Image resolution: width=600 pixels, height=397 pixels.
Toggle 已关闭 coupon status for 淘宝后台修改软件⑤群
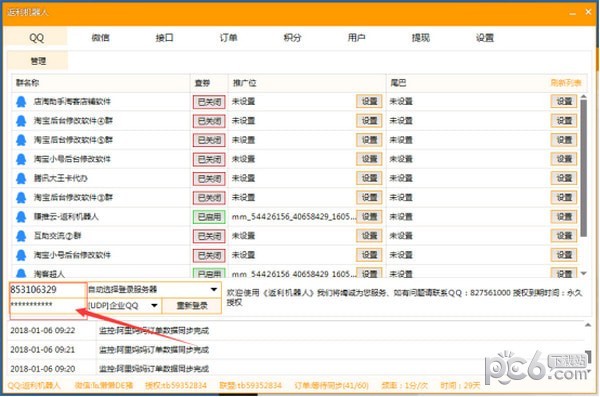point(209,140)
